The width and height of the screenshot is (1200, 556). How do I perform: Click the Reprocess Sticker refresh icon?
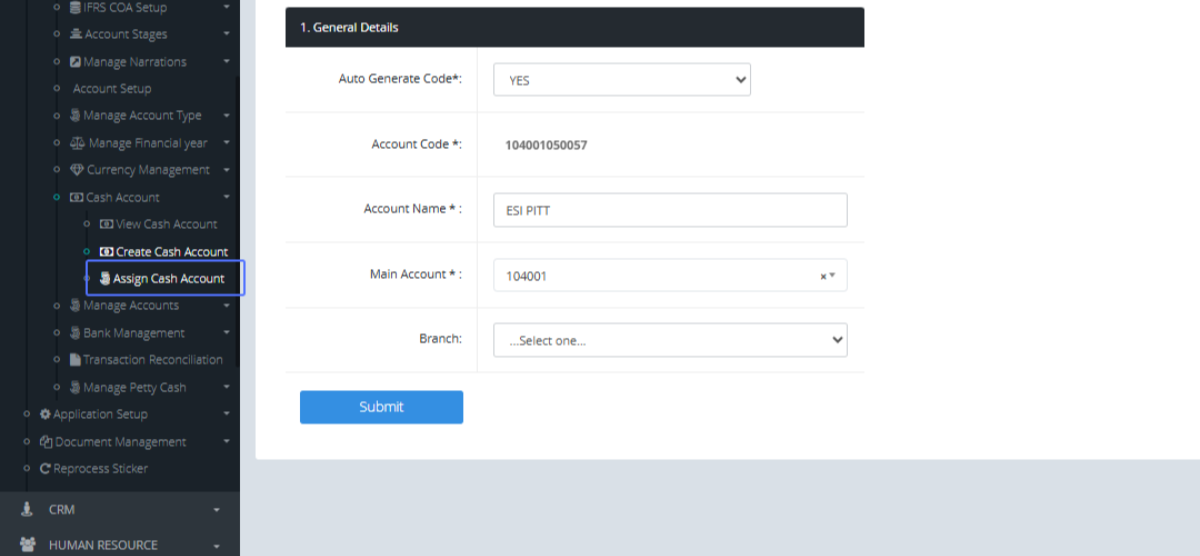tap(45, 468)
